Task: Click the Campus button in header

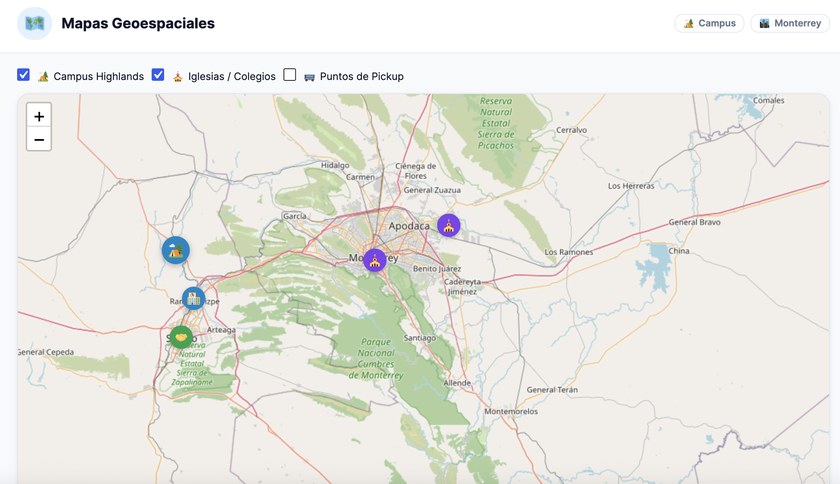Action: point(709,23)
